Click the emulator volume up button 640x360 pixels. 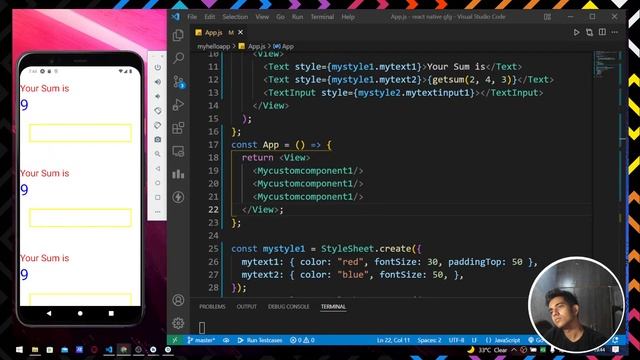158,82
